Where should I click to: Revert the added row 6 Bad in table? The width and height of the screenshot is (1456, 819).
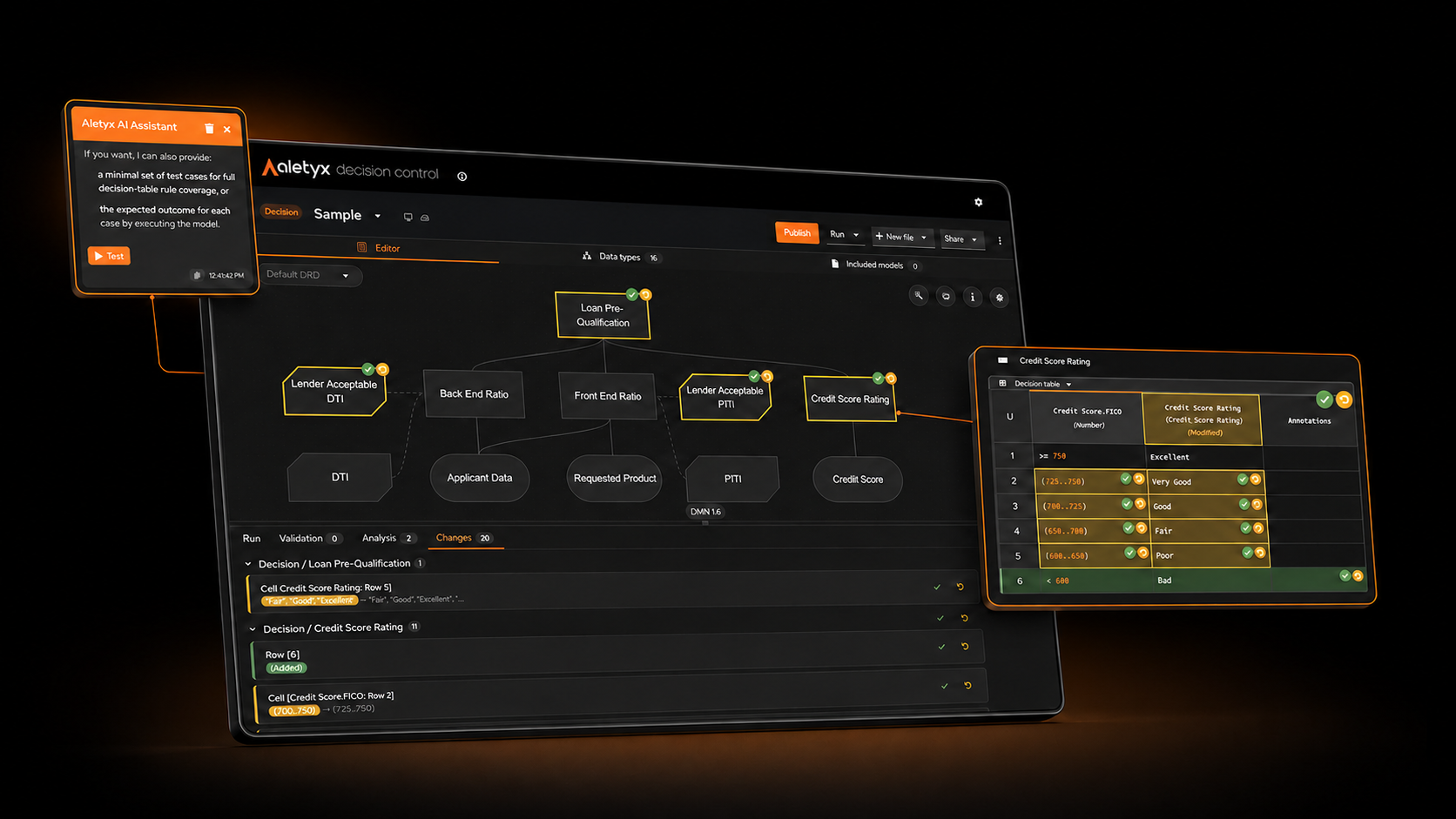click(x=1358, y=576)
